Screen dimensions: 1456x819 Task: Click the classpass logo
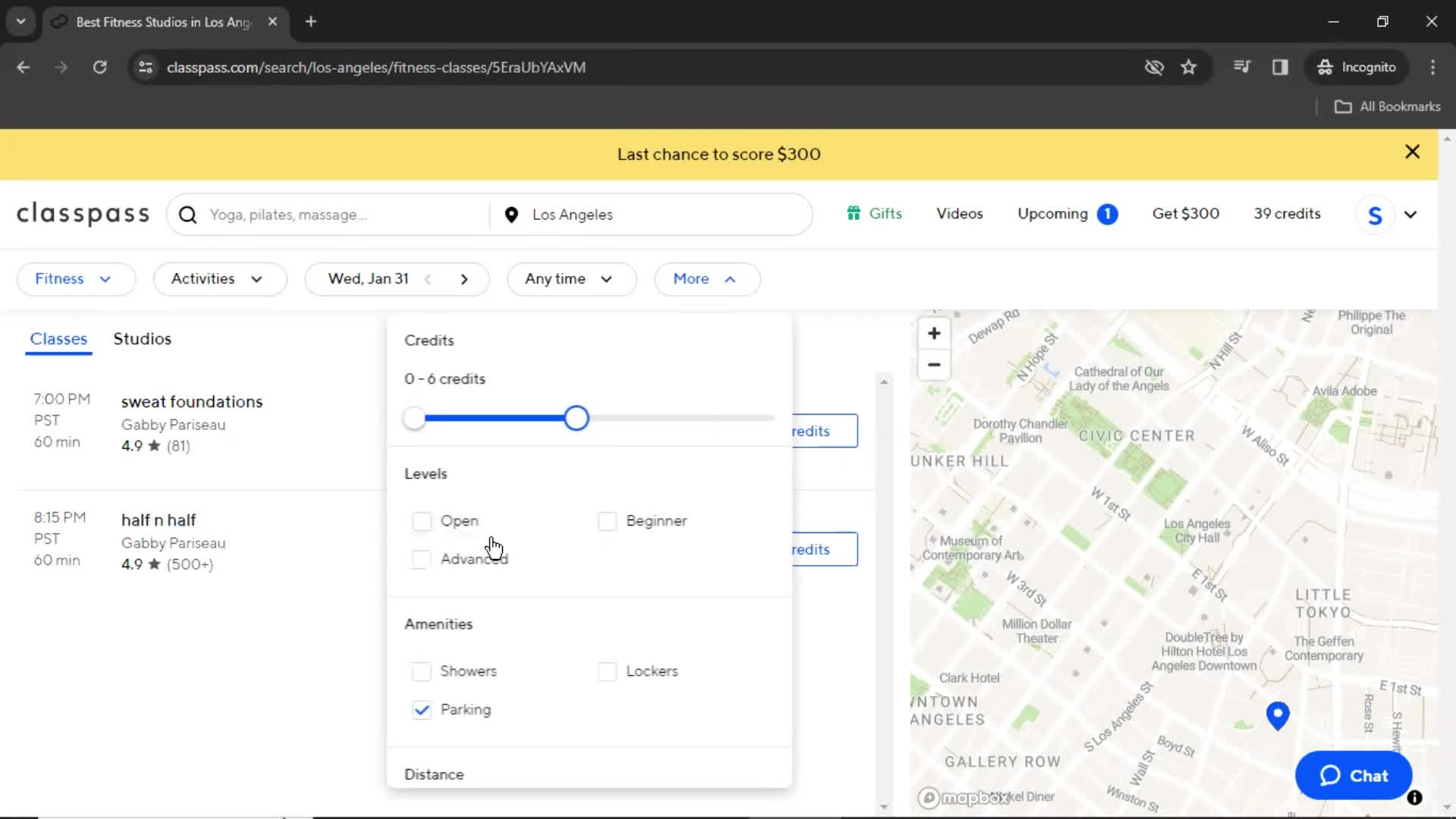83,214
